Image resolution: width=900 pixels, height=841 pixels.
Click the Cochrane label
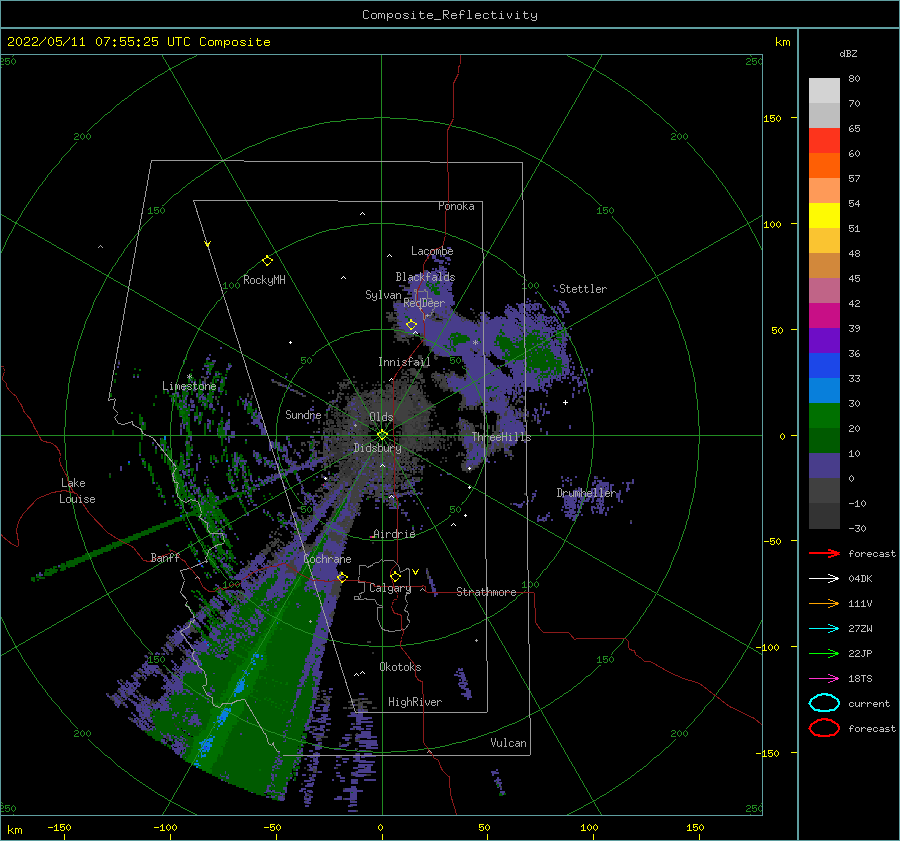click(327, 559)
